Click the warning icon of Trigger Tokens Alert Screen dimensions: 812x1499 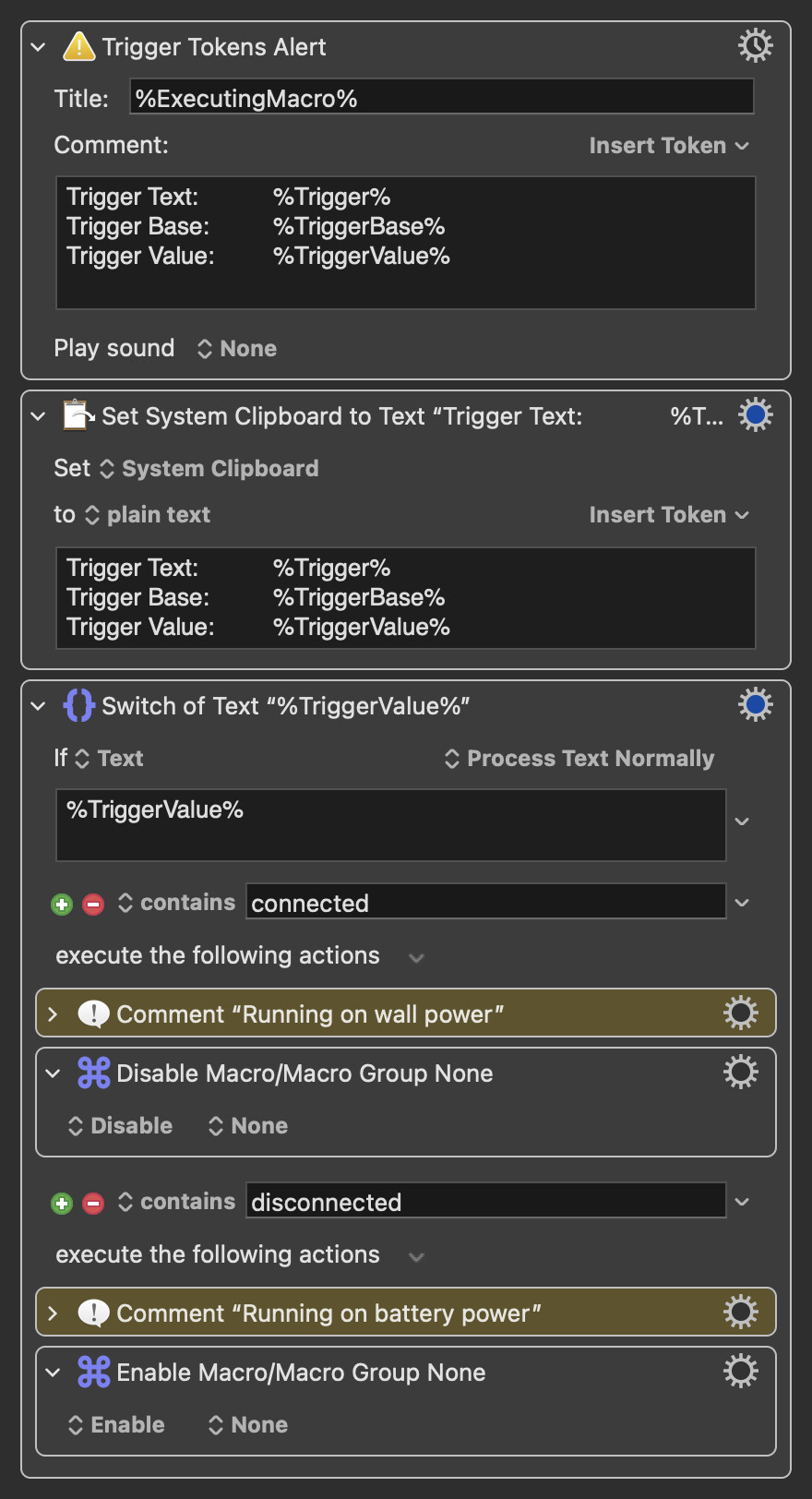coord(78,46)
